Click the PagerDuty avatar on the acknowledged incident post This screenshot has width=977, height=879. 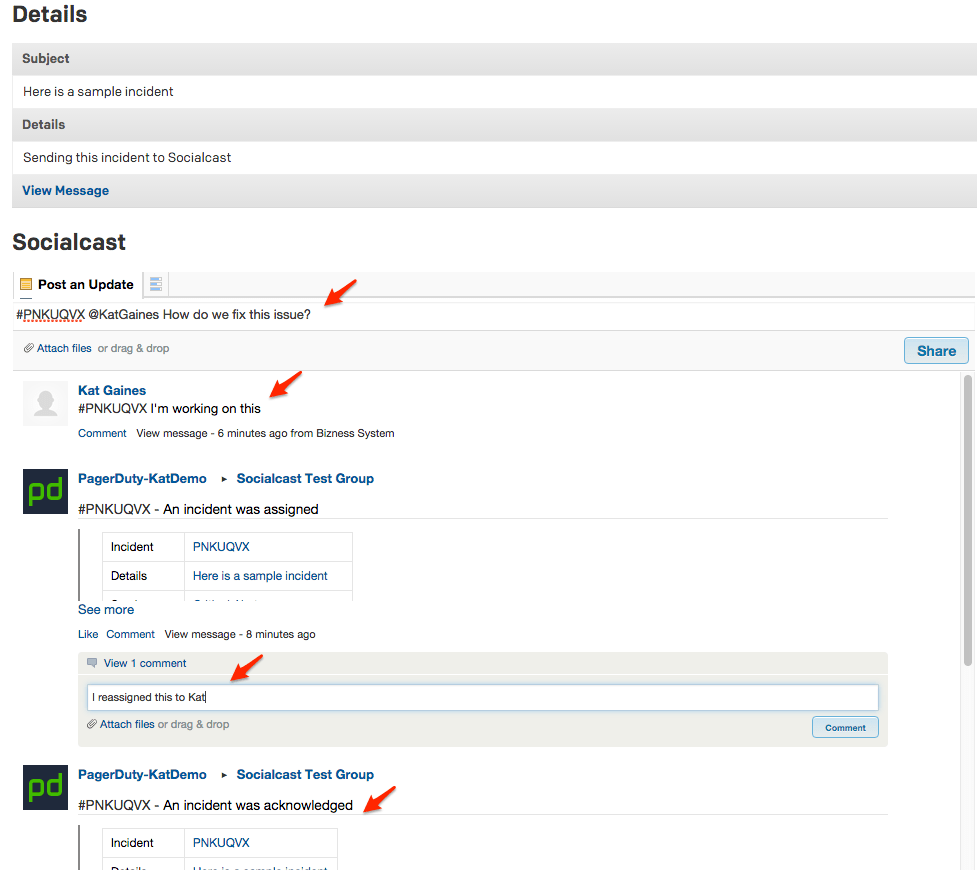coord(45,787)
